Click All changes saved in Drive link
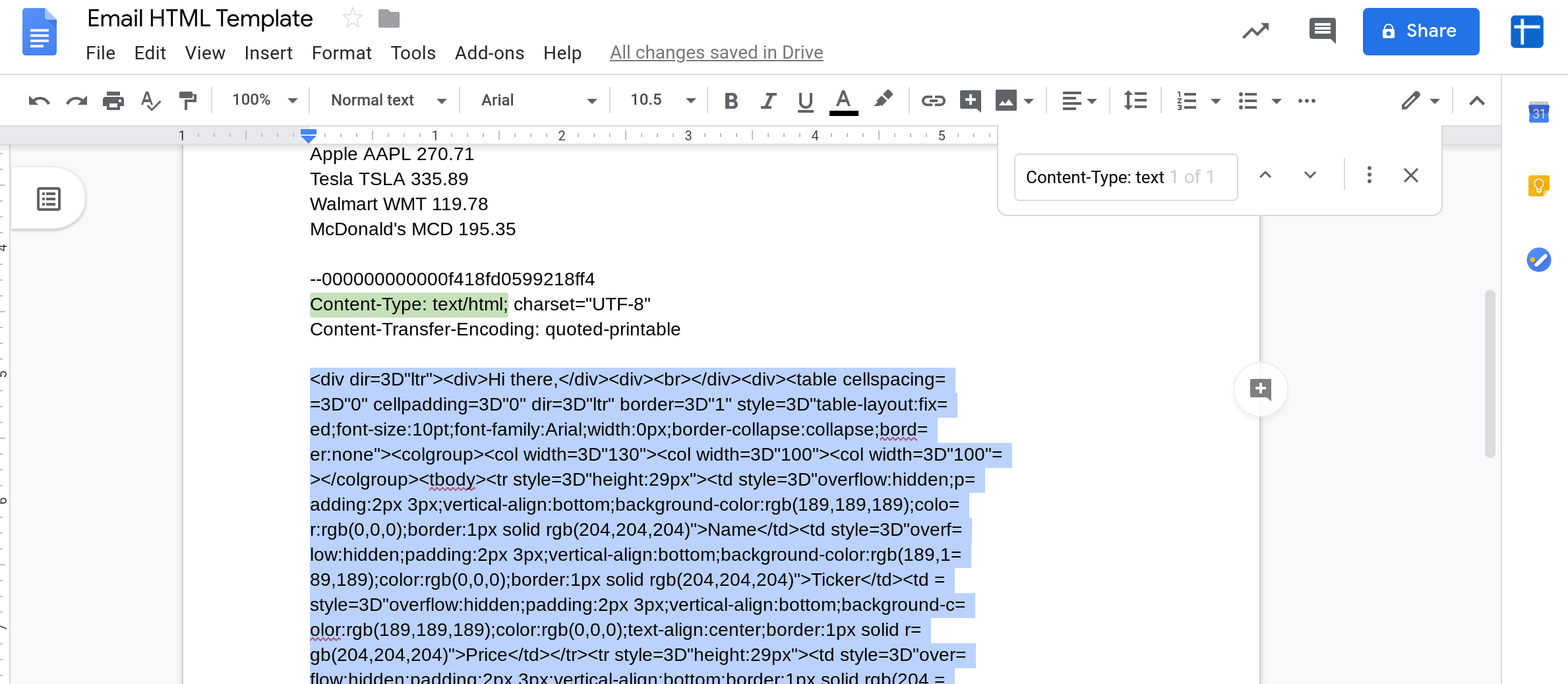Viewport: 1568px width, 684px height. coord(716,53)
